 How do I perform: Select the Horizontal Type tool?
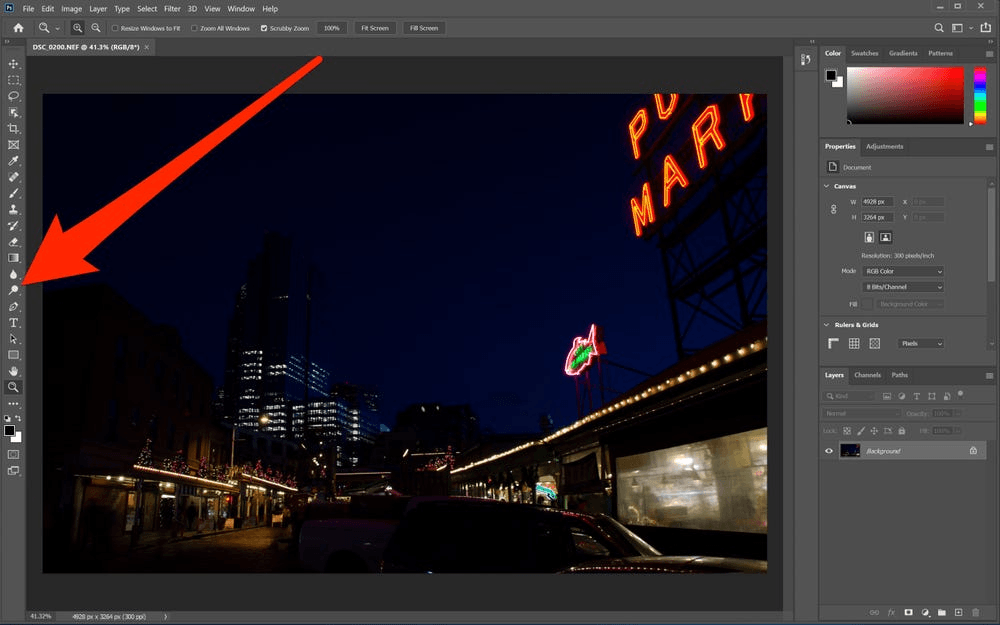pos(14,323)
